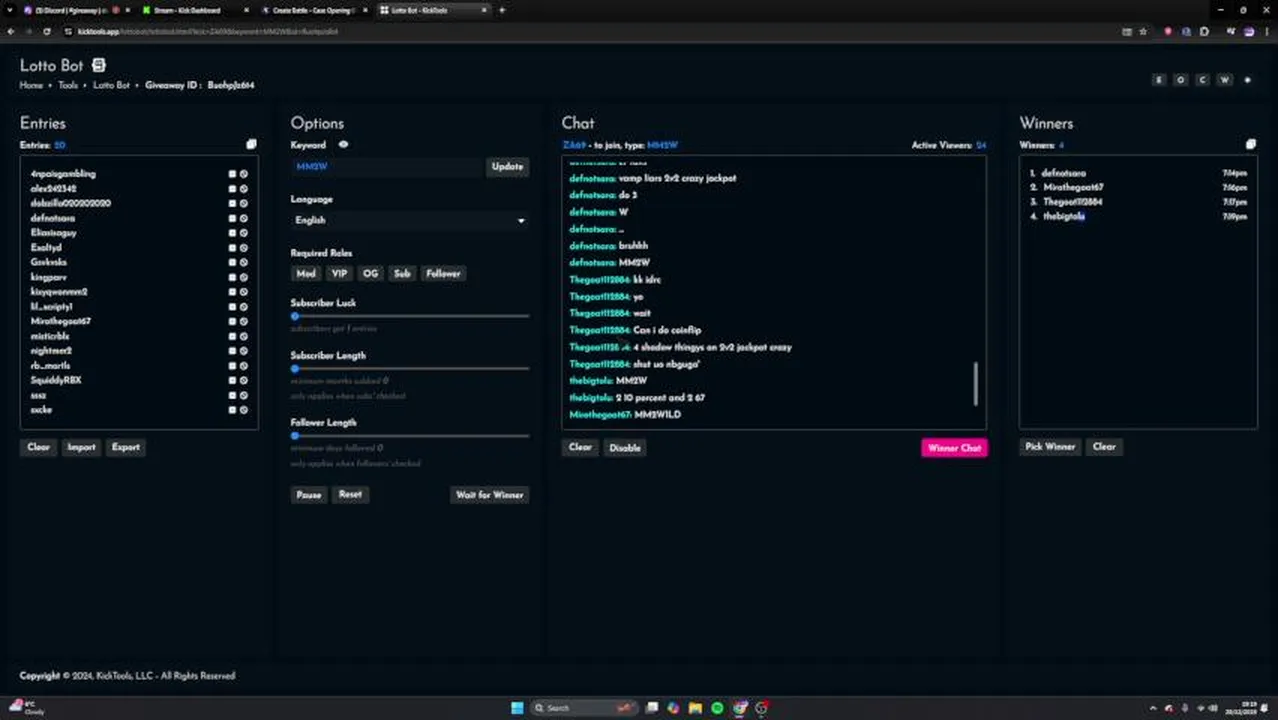Image resolution: width=1278 pixels, height=720 pixels.
Task: Open Spotify from the taskbar
Action: (x=717, y=708)
